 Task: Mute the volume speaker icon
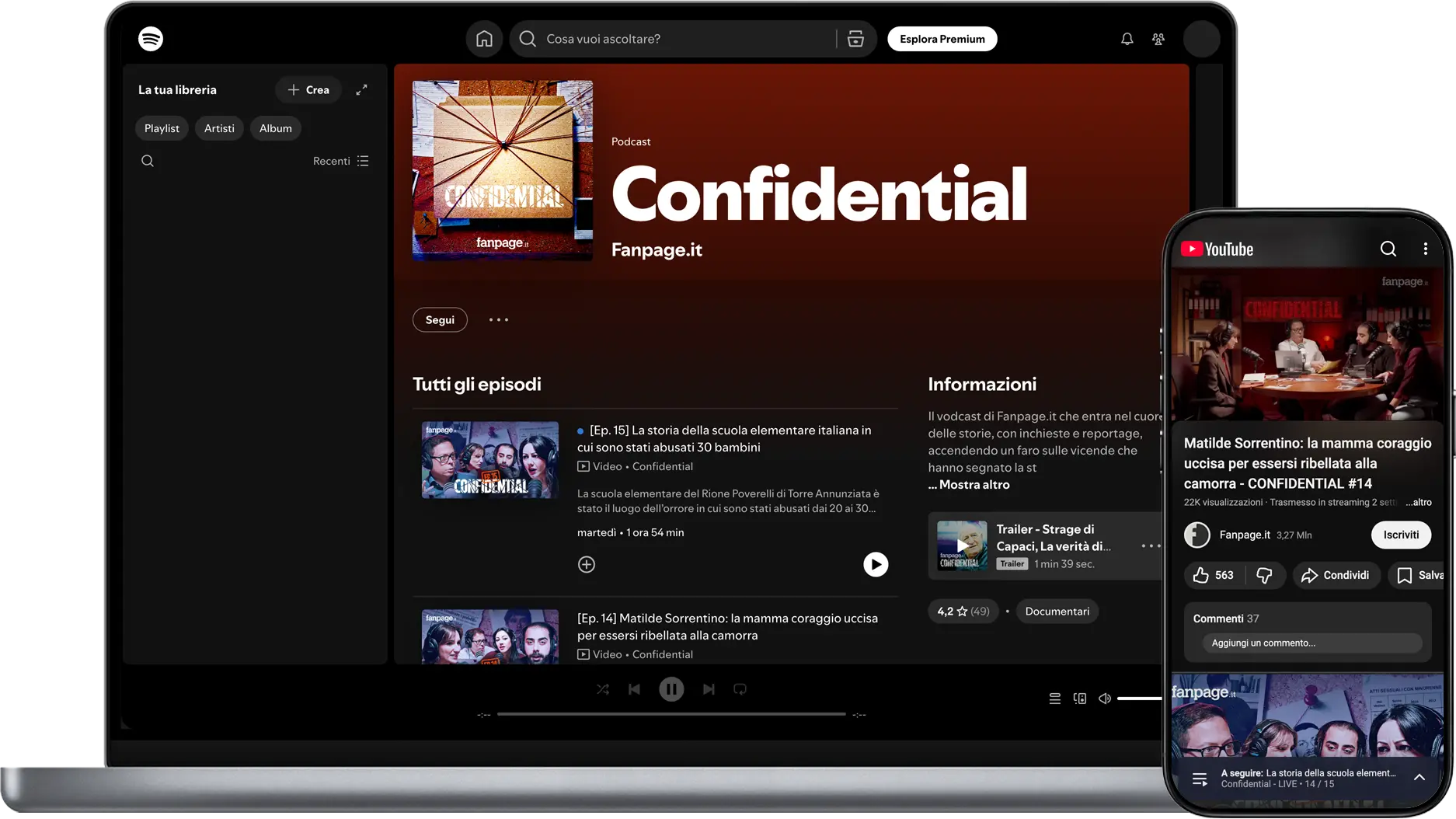click(x=1104, y=699)
